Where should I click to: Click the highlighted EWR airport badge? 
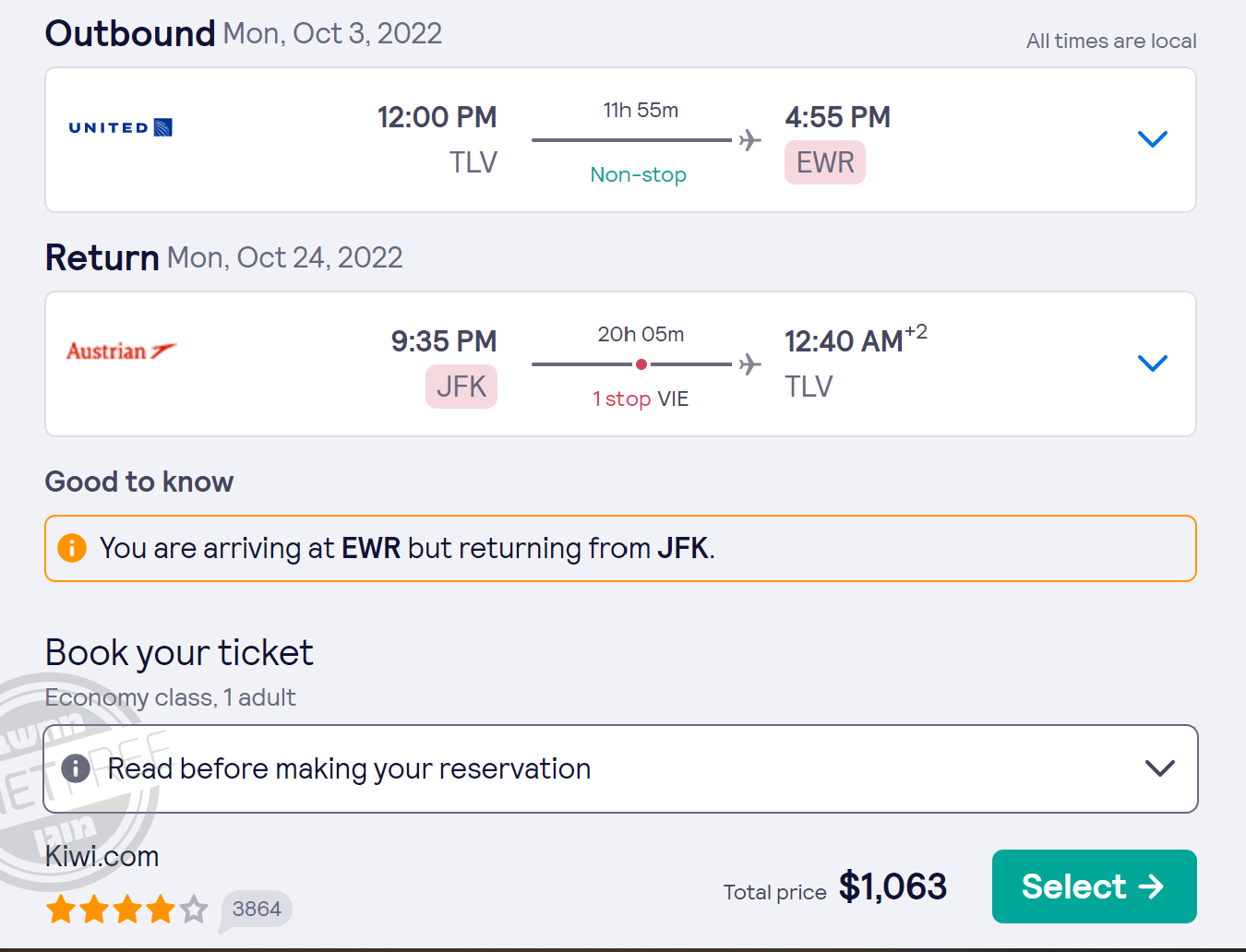[x=825, y=162]
